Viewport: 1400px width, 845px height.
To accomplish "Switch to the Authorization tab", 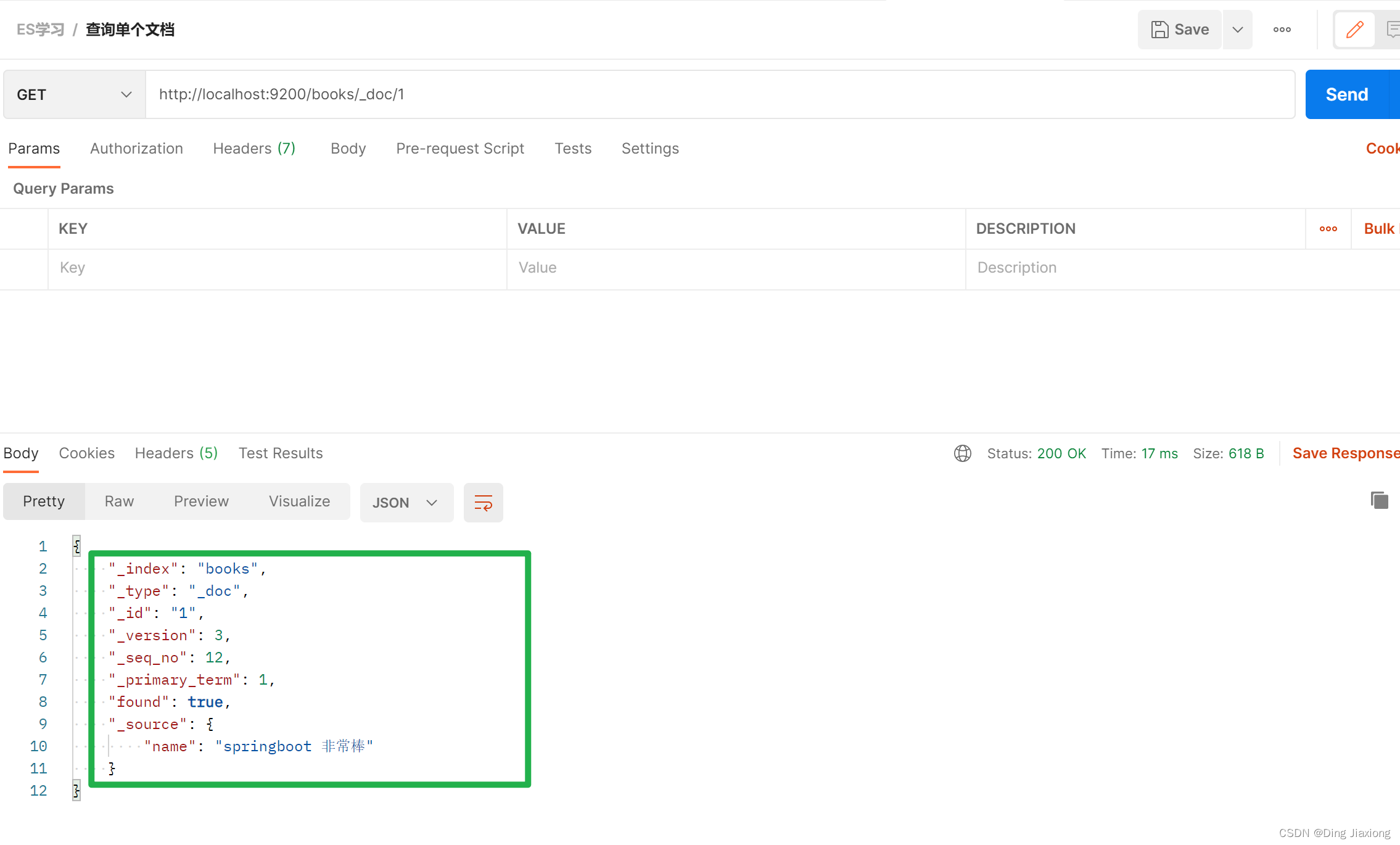I will click(136, 148).
